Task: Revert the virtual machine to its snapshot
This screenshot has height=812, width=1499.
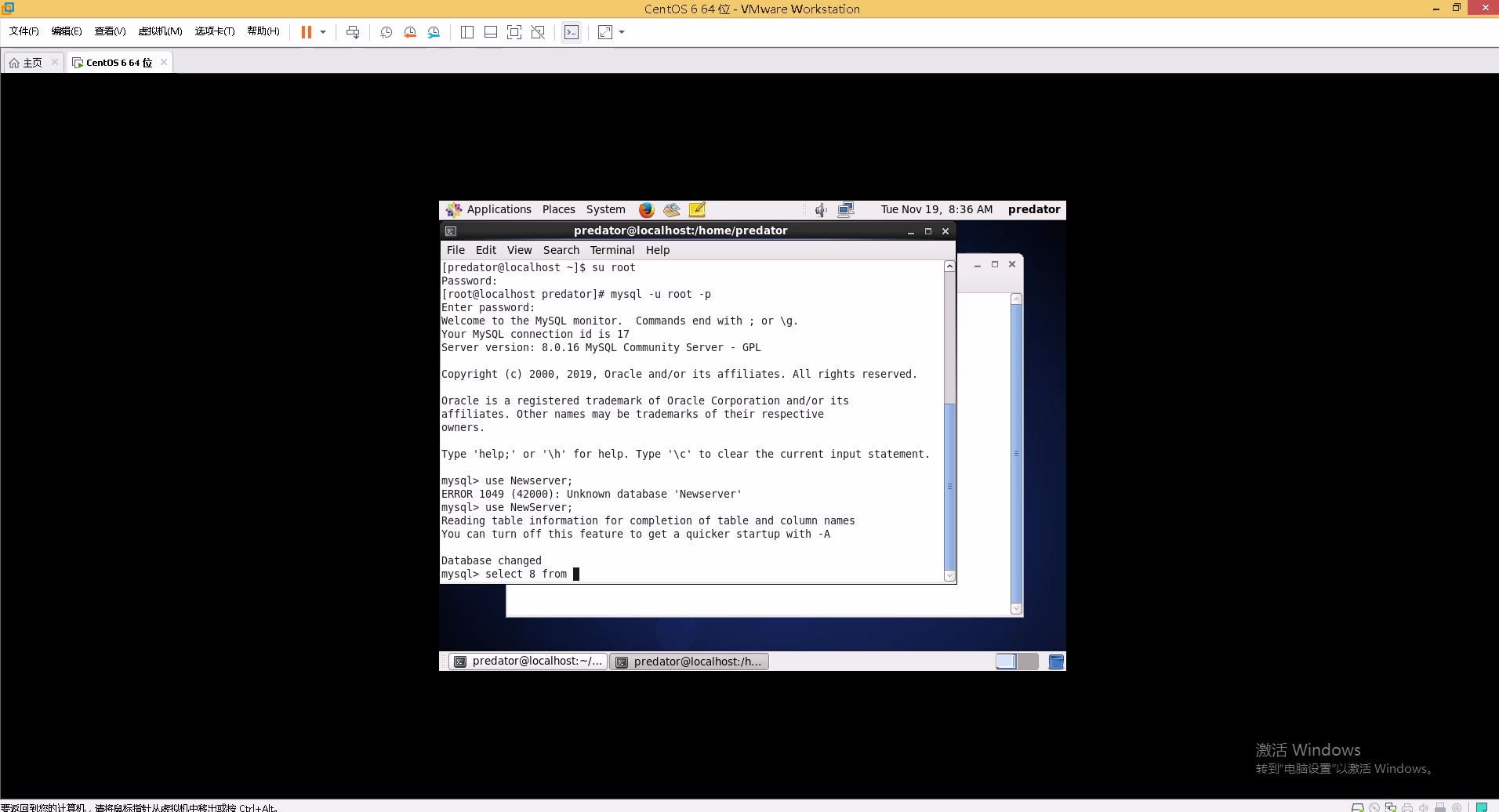Action: (x=409, y=32)
